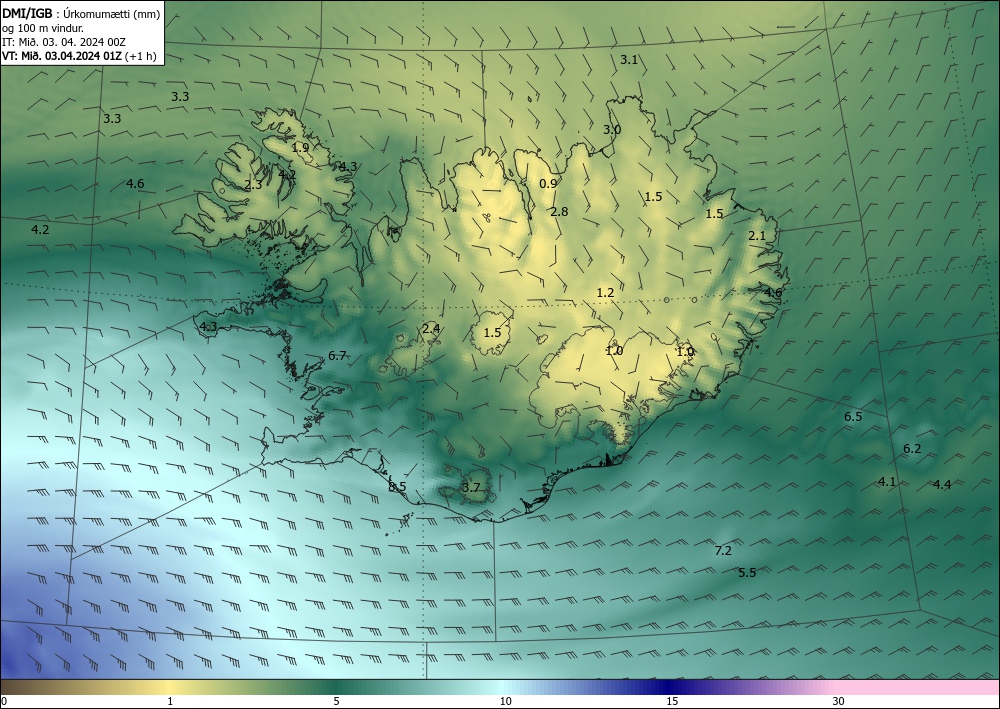This screenshot has width=1000, height=709.
Task: Click the map value "4.1"
Action: 887,482
